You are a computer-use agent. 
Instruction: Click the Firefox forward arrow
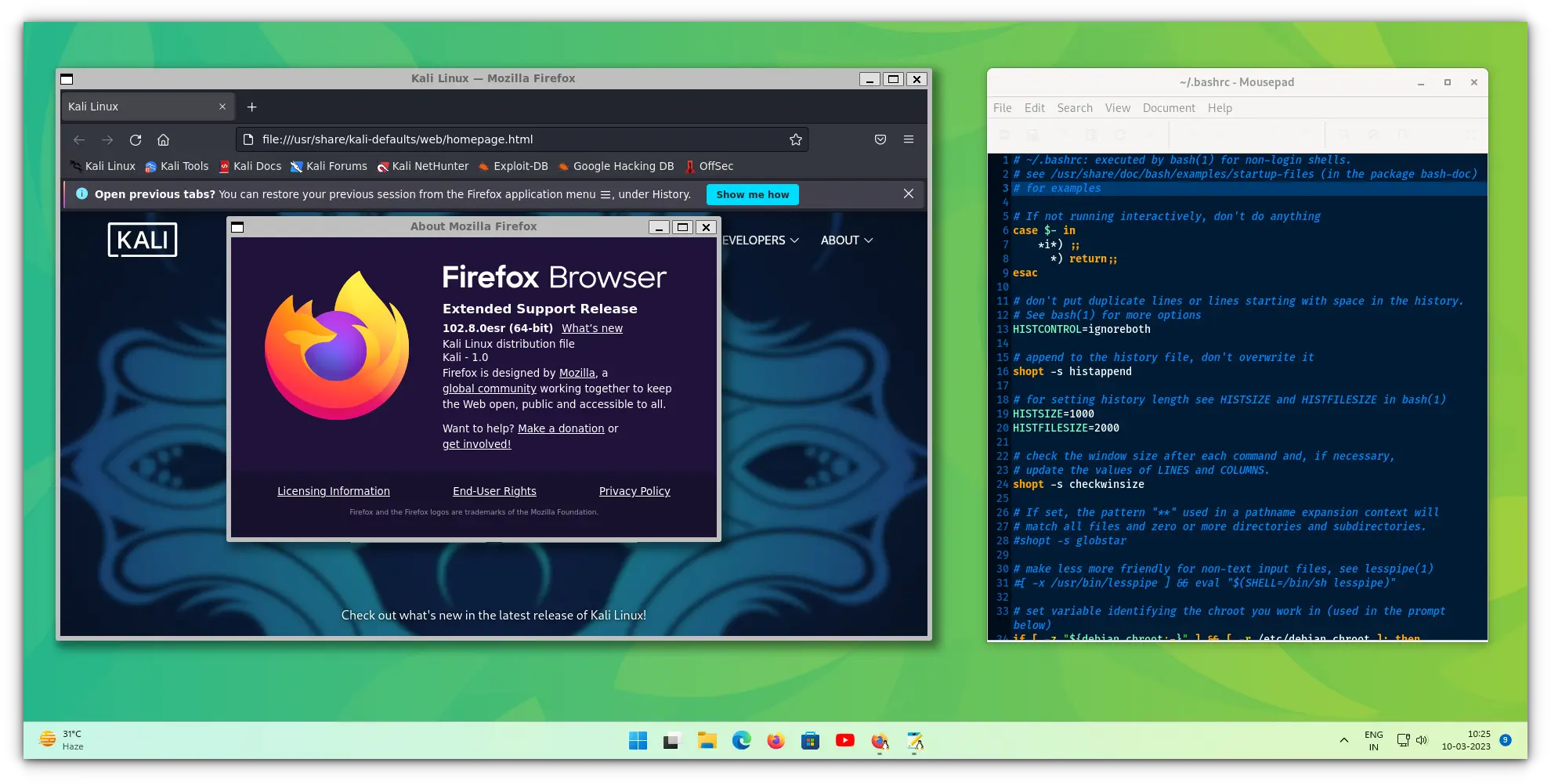pos(107,139)
